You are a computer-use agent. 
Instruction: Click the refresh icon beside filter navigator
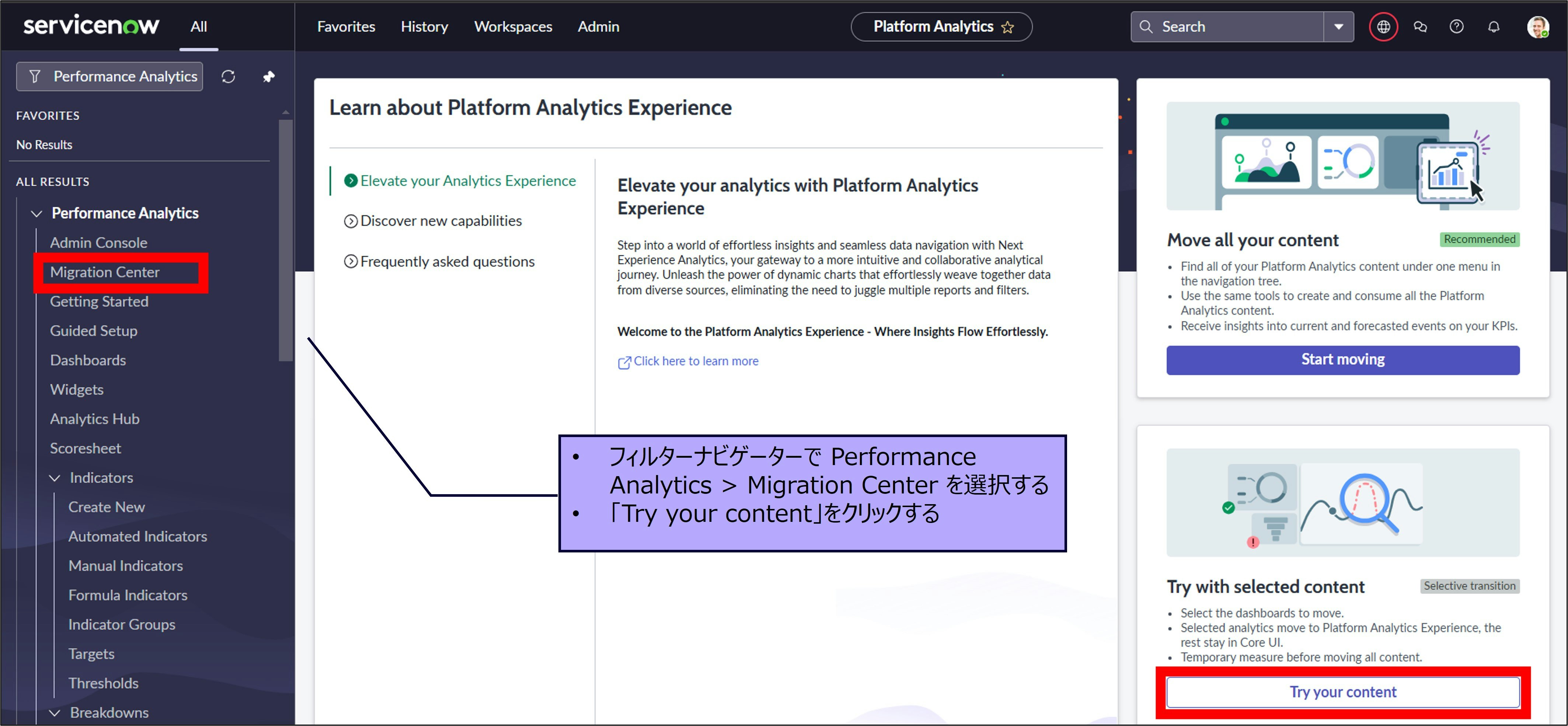[228, 77]
